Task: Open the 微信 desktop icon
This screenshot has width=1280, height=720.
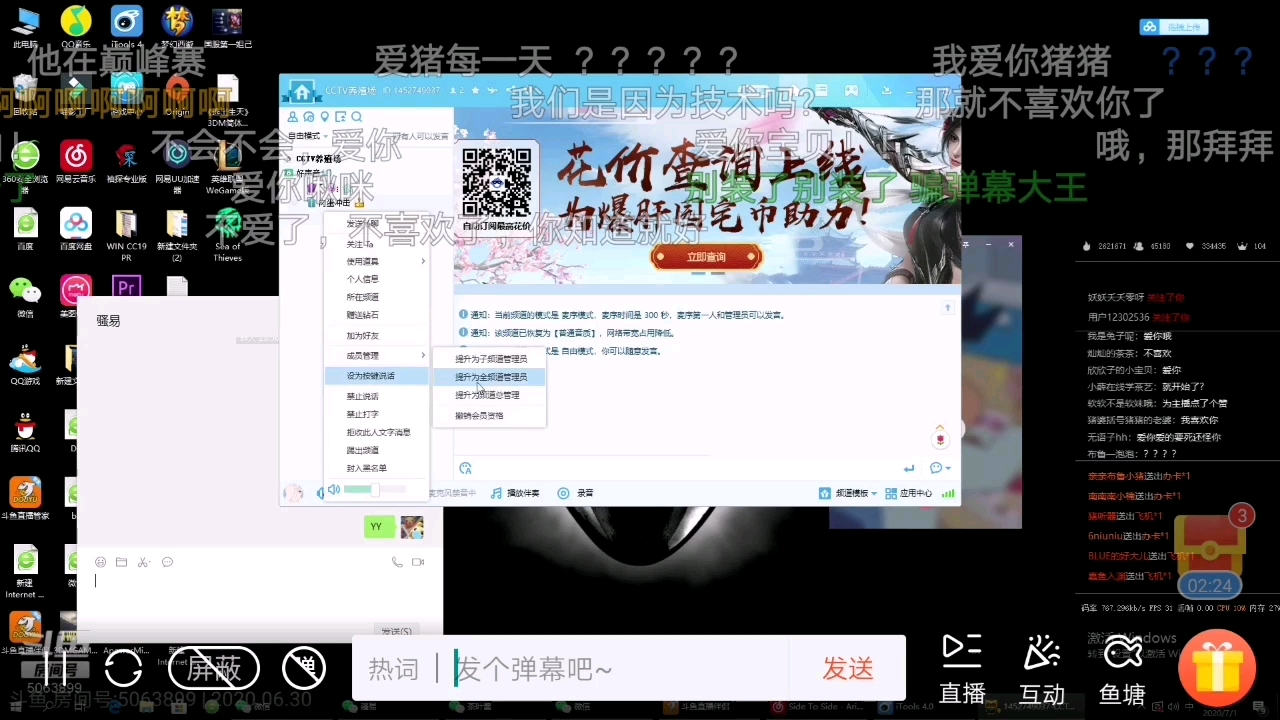Action: [x=25, y=296]
